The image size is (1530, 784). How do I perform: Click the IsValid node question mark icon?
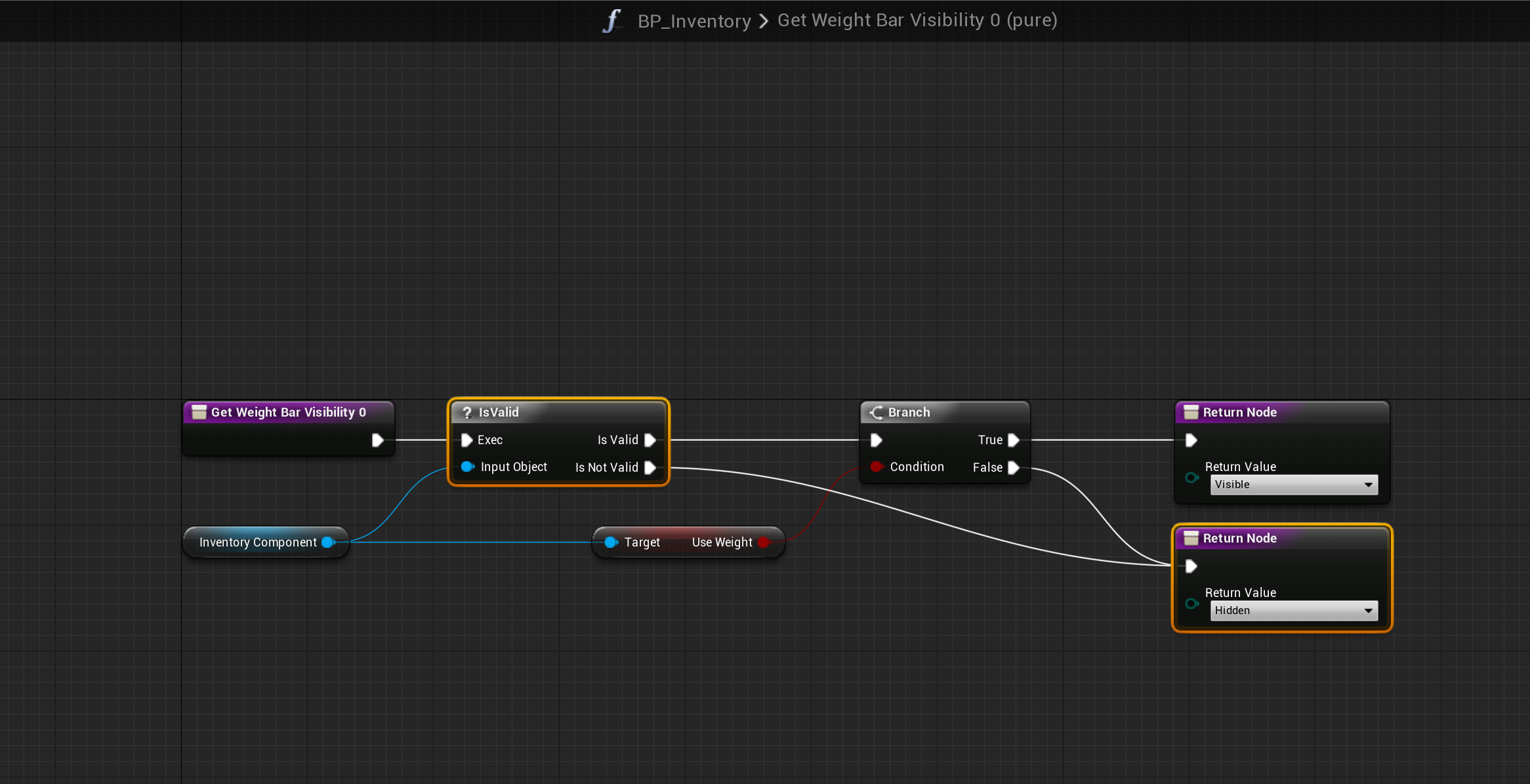coord(466,413)
